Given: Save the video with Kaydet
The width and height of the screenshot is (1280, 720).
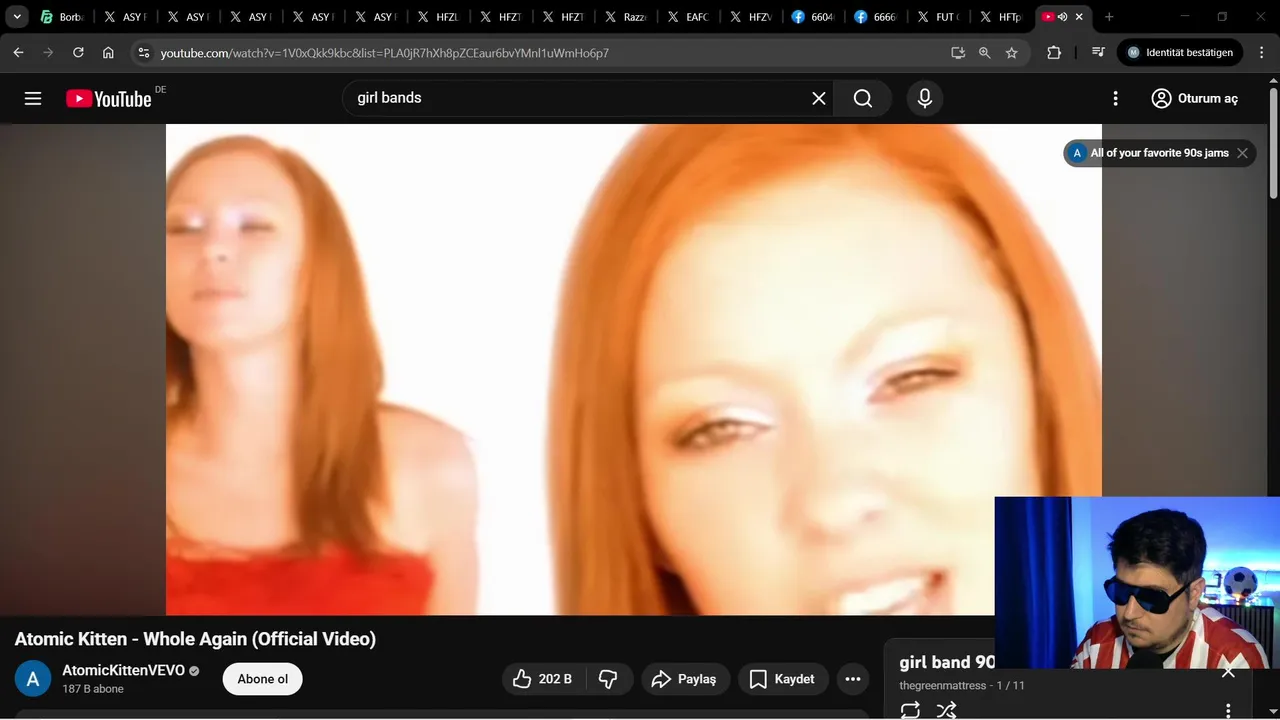Looking at the screenshot, I should point(783,679).
